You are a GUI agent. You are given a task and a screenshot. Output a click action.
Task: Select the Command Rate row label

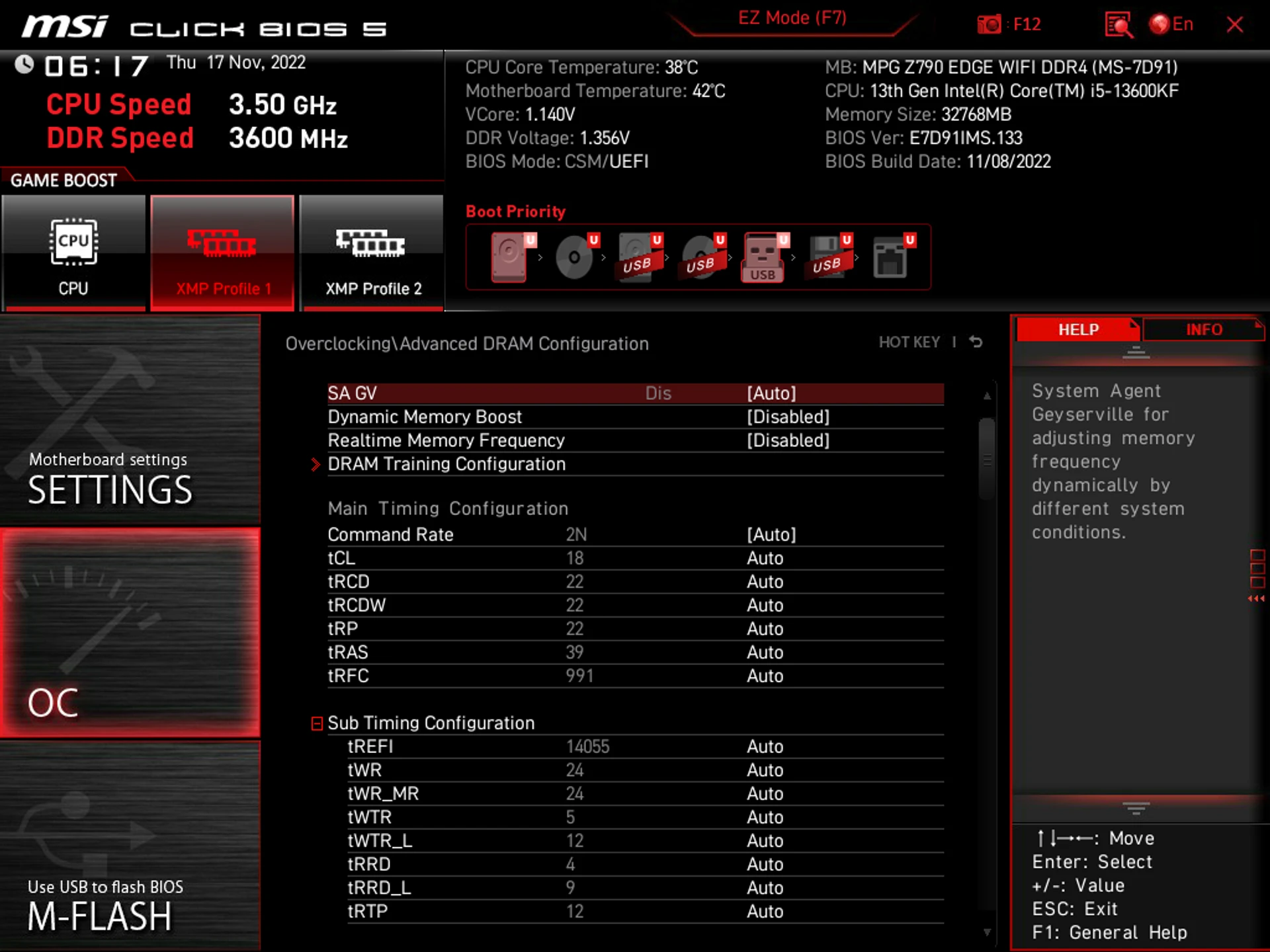coord(390,535)
